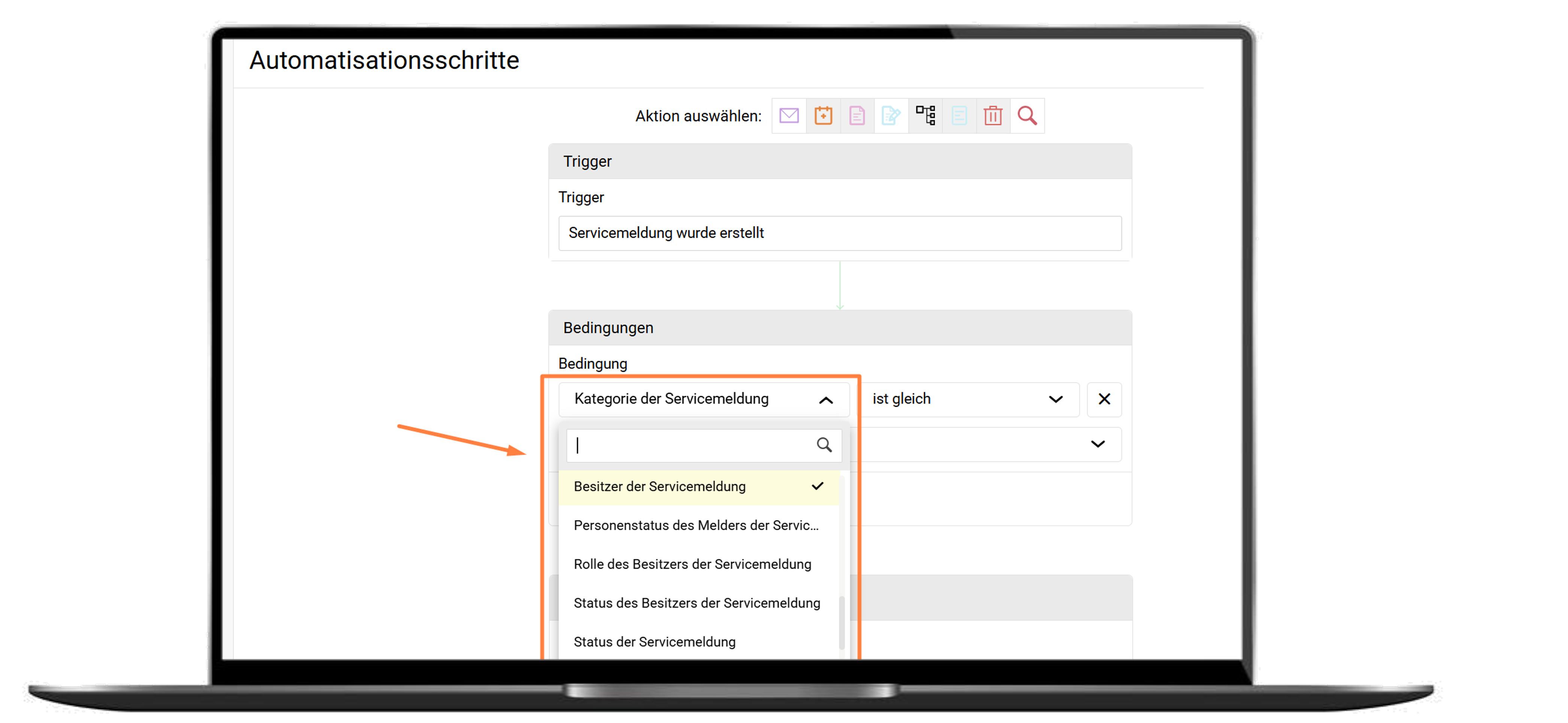
Task: Click the 'Automatisationsschritte' page title
Action: [x=384, y=60]
